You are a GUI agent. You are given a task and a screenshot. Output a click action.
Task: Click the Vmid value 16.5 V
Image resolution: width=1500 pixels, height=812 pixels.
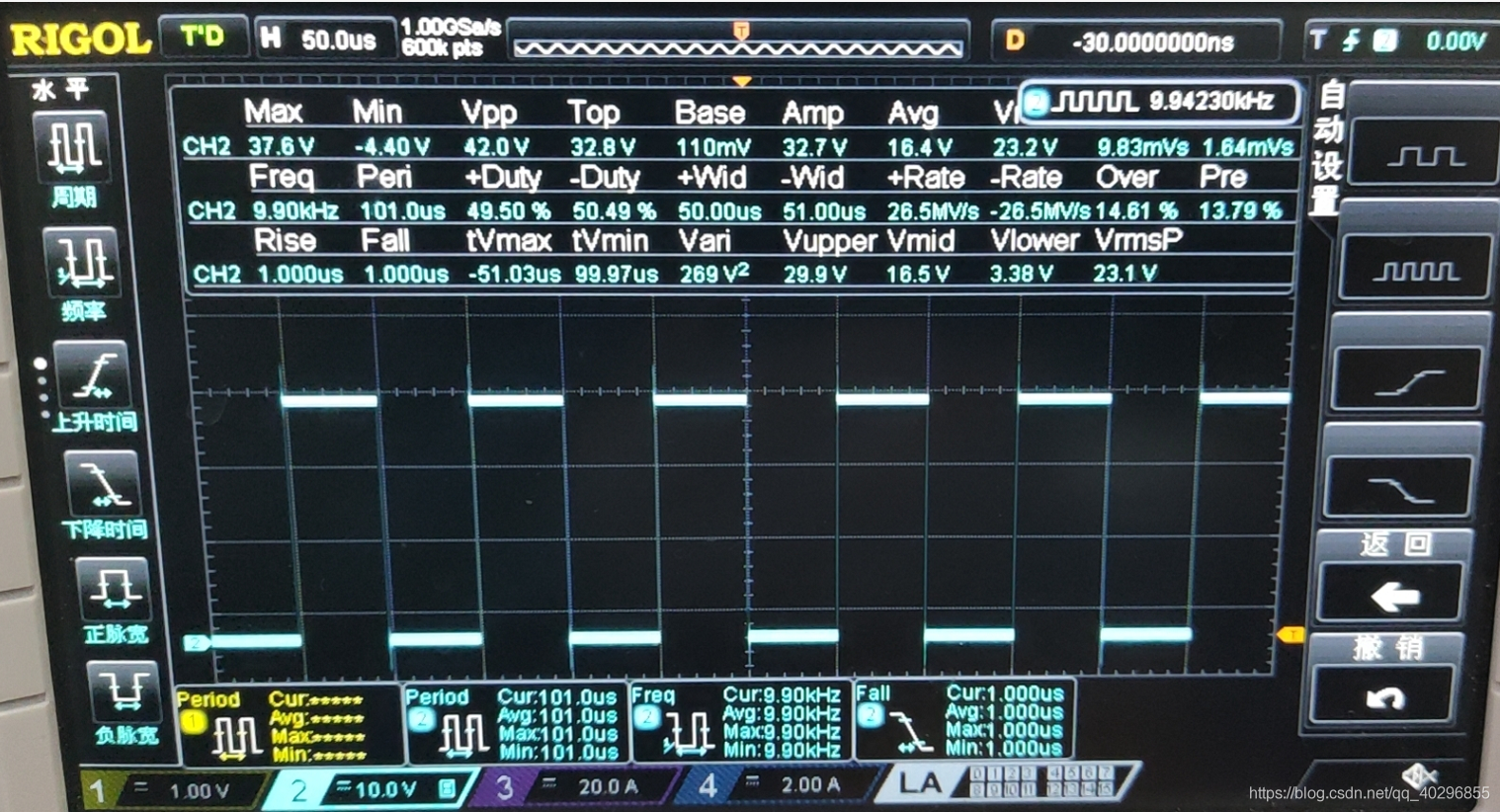[918, 274]
